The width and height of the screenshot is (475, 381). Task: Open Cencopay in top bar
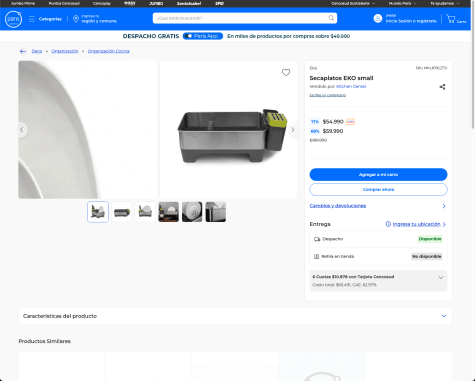coord(102,3)
